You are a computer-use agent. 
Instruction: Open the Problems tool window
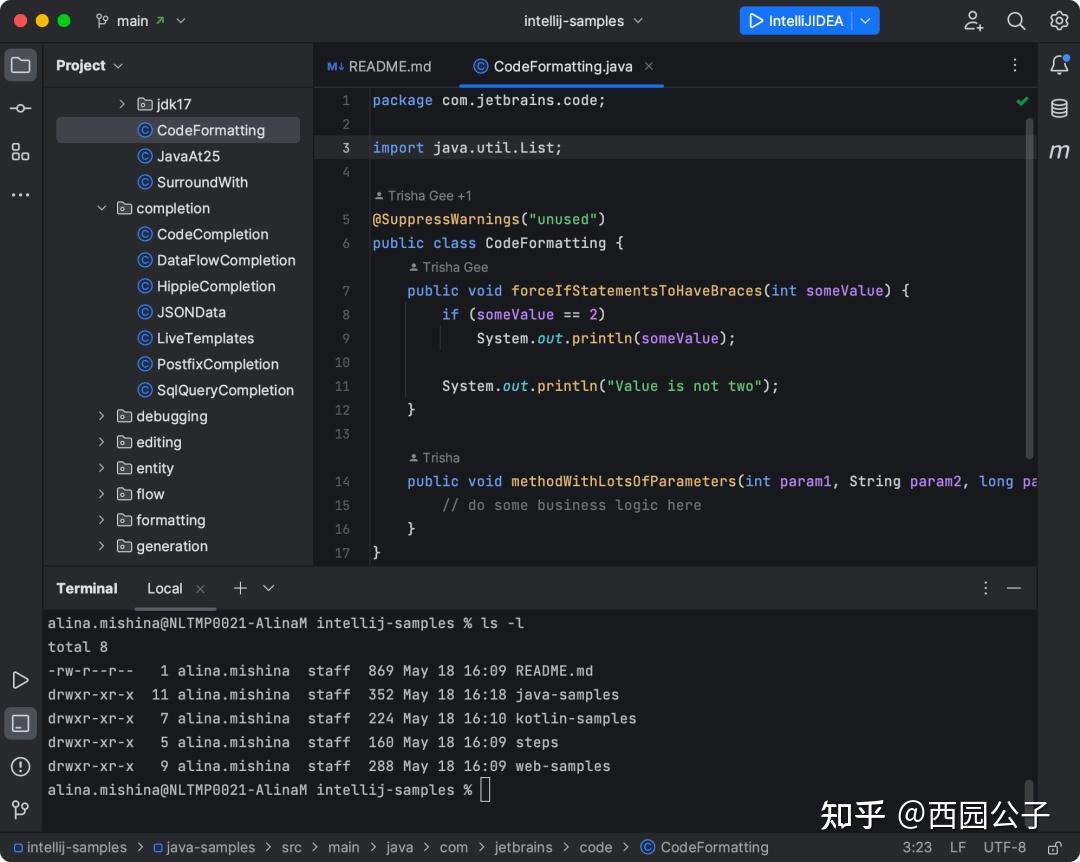(20, 766)
